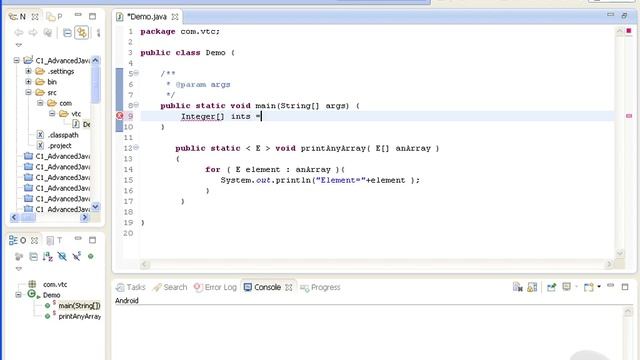Collapse the printAnyArray fold on line 12
The height and width of the screenshot is (360, 640).
point(136,147)
